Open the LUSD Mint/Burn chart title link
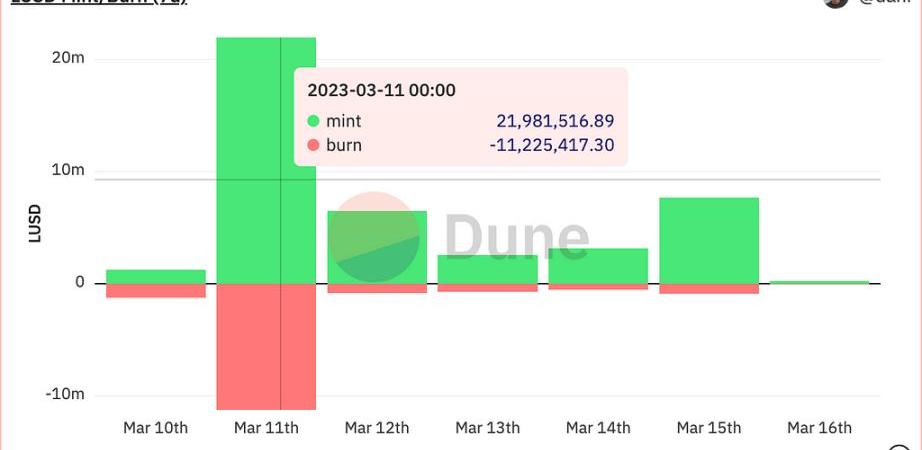Image resolution: width=922 pixels, height=450 pixels. click(x=99, y=2)
